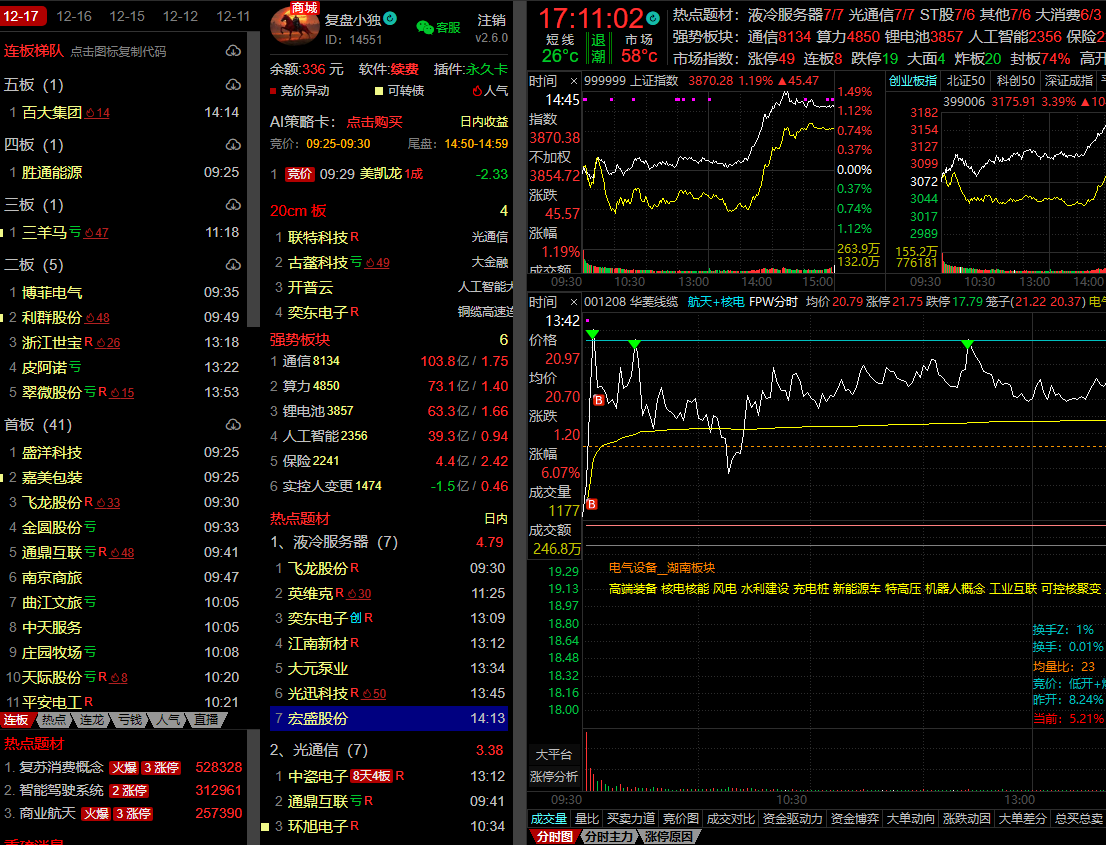Click the refresh icon next to the clock
The width and height of the screenshot is (1106, 845).
click(x=653, y=18)
